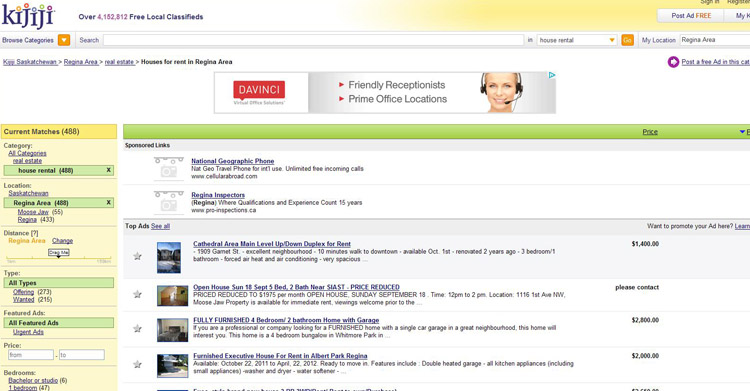Image resolution: width=750 pixels, height=391 pixels.
Task: Click the AdChoices icon on the banner
Action: click(x=551, y=75)
